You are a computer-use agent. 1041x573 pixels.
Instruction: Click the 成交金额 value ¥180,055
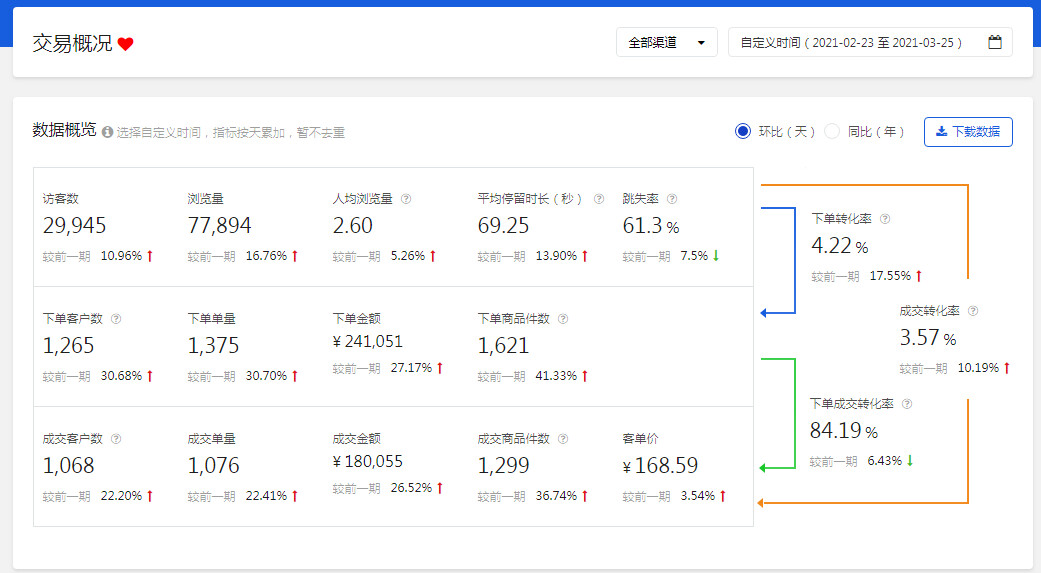coord(368,461)
